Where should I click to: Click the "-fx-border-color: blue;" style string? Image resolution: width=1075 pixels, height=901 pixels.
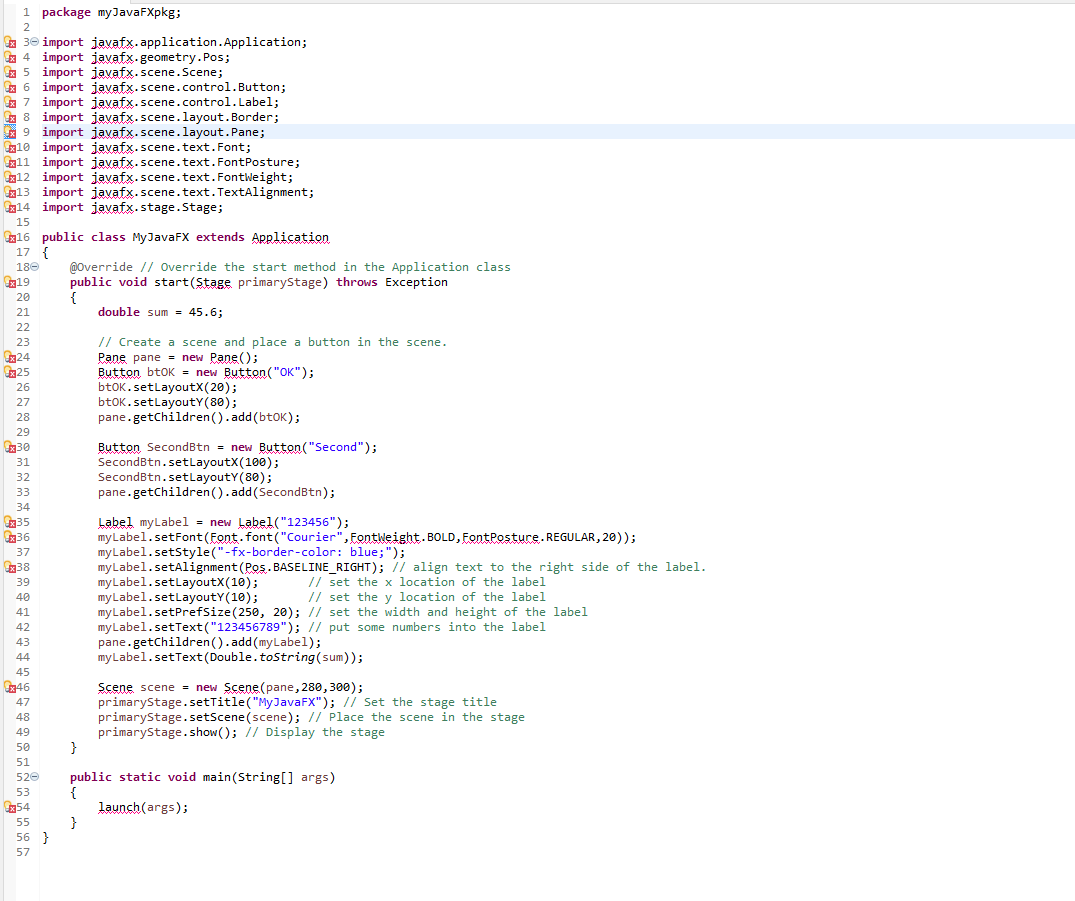click(x=304, y=553)
